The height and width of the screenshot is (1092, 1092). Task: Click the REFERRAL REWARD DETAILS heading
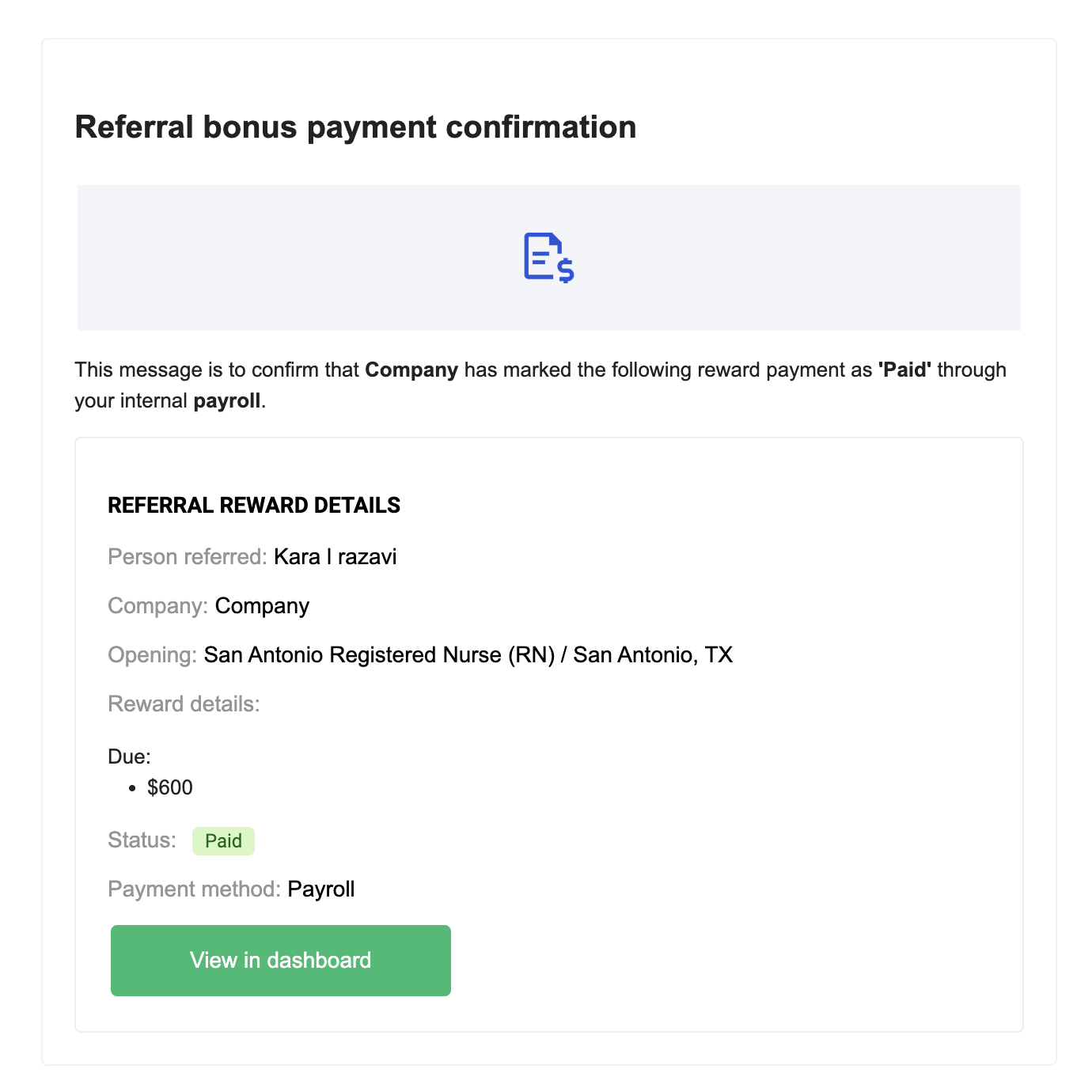254,506
